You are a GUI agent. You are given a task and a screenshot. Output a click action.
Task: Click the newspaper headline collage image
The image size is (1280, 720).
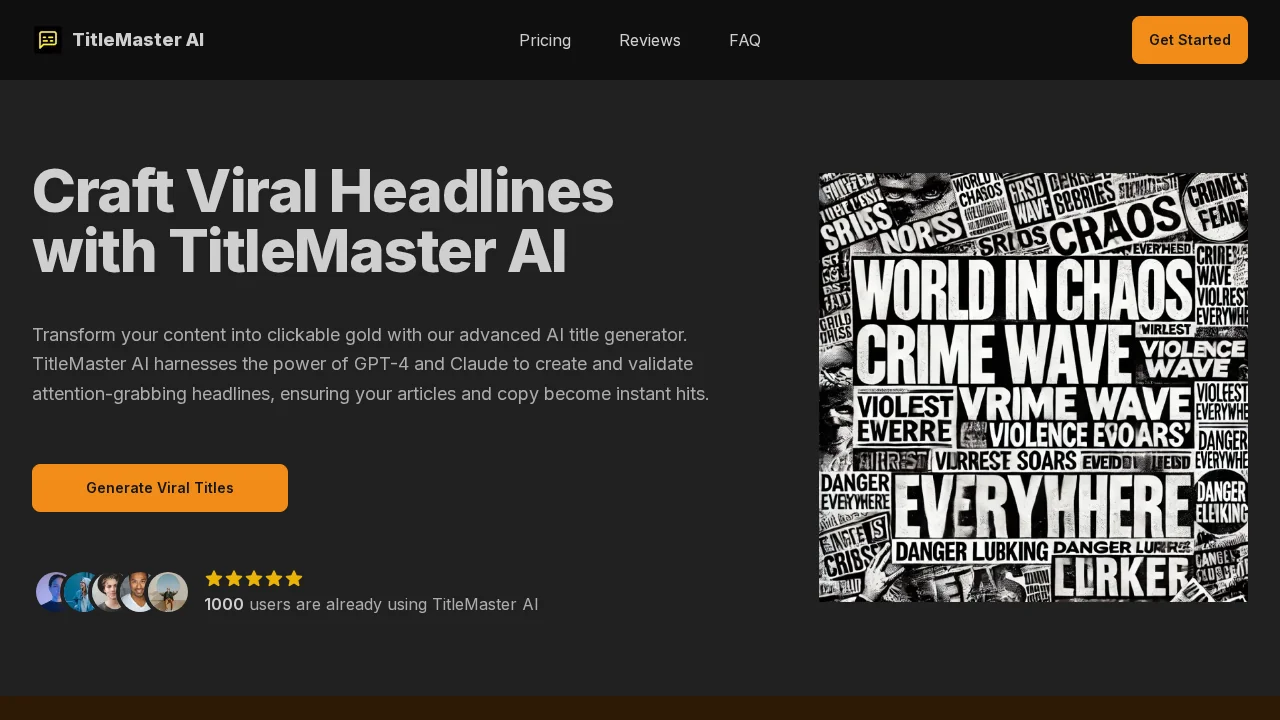(1033, 387)
